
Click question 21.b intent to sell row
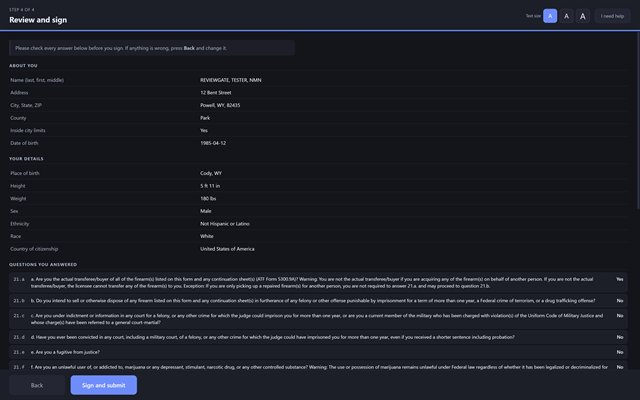click(x=318, y=301)
